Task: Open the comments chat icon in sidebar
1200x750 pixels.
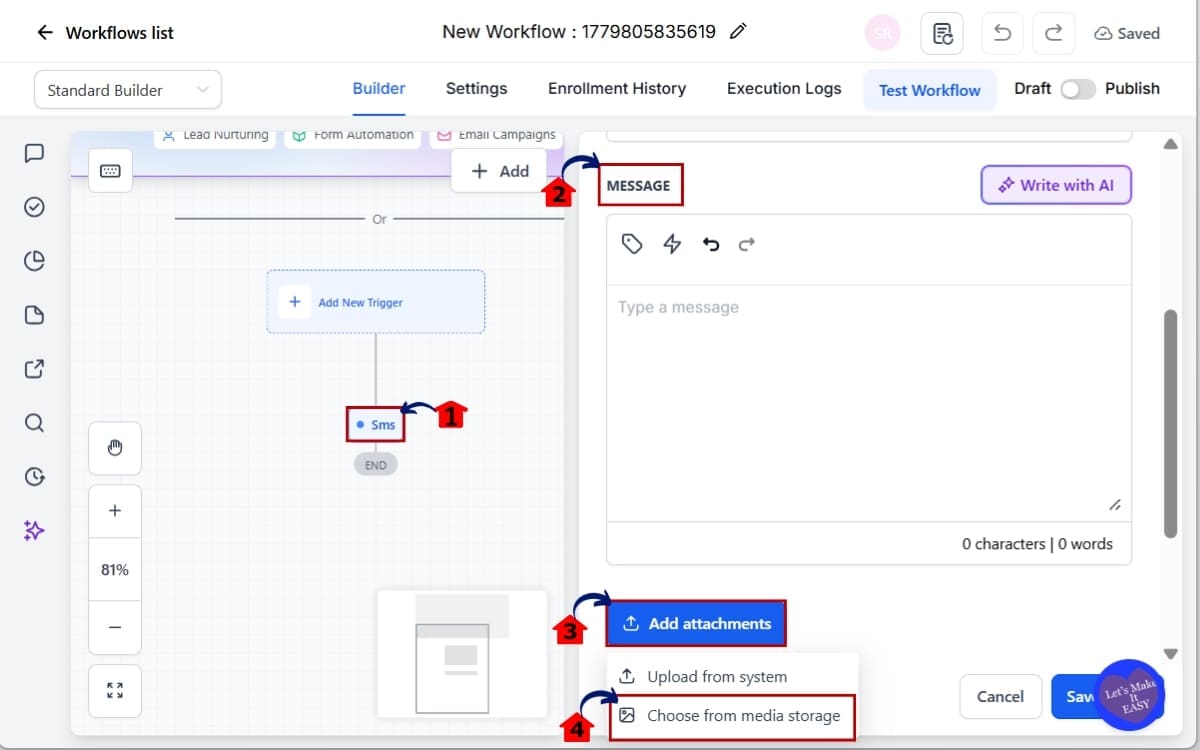Action: pos(34,153)
